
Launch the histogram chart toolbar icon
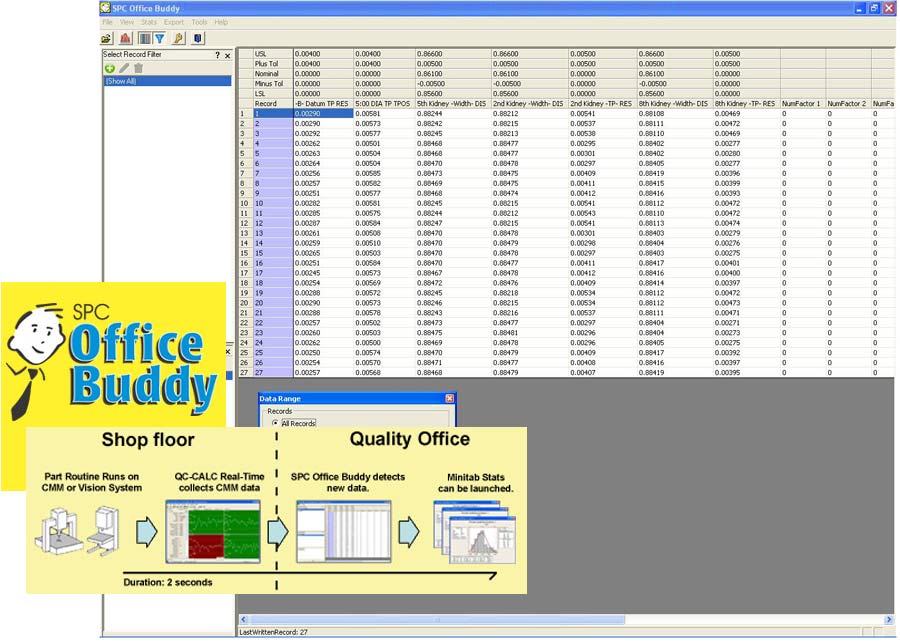pyautogui.click(x=127, y=37)
